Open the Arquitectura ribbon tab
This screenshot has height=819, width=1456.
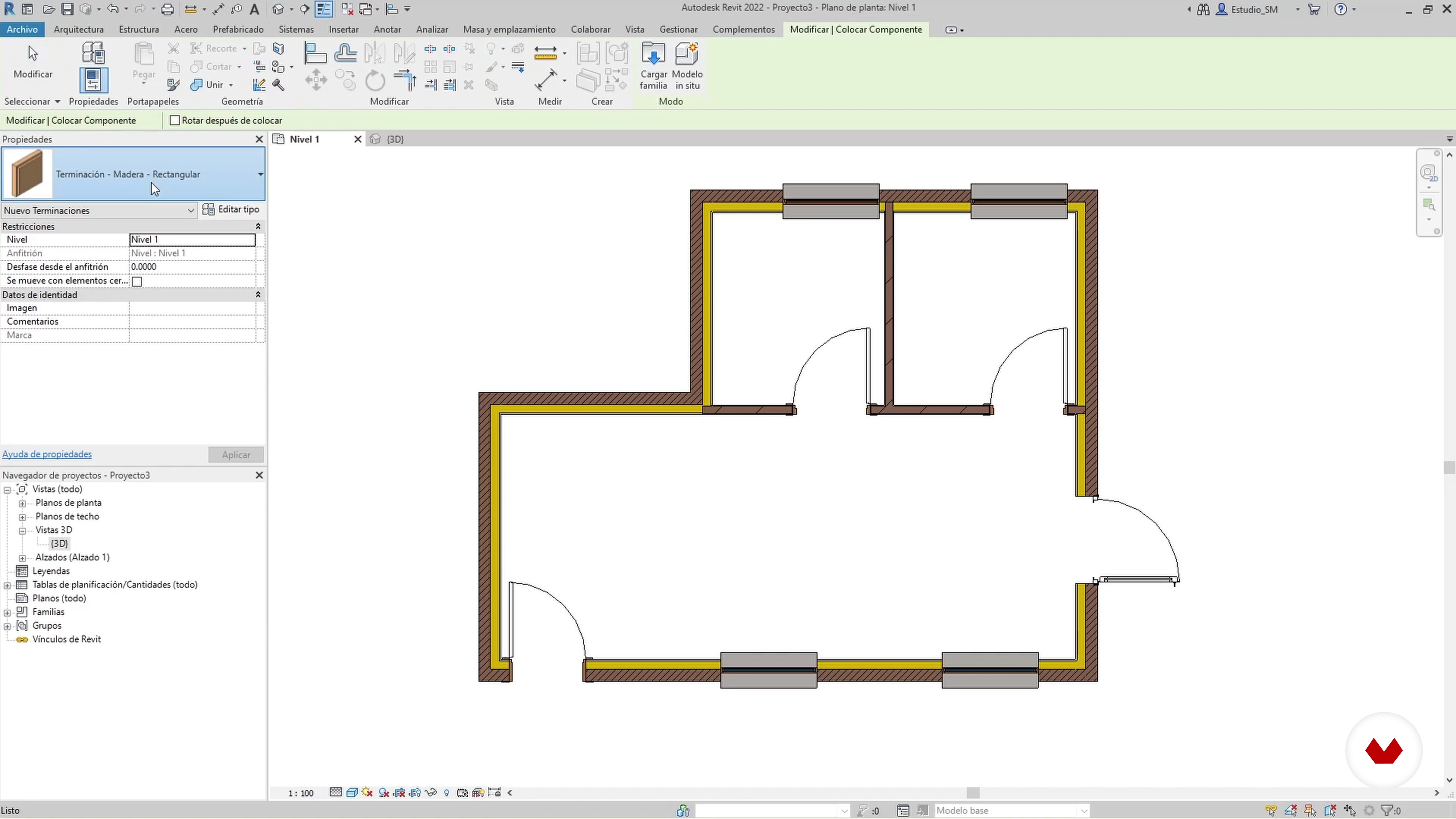coord(78,30)
